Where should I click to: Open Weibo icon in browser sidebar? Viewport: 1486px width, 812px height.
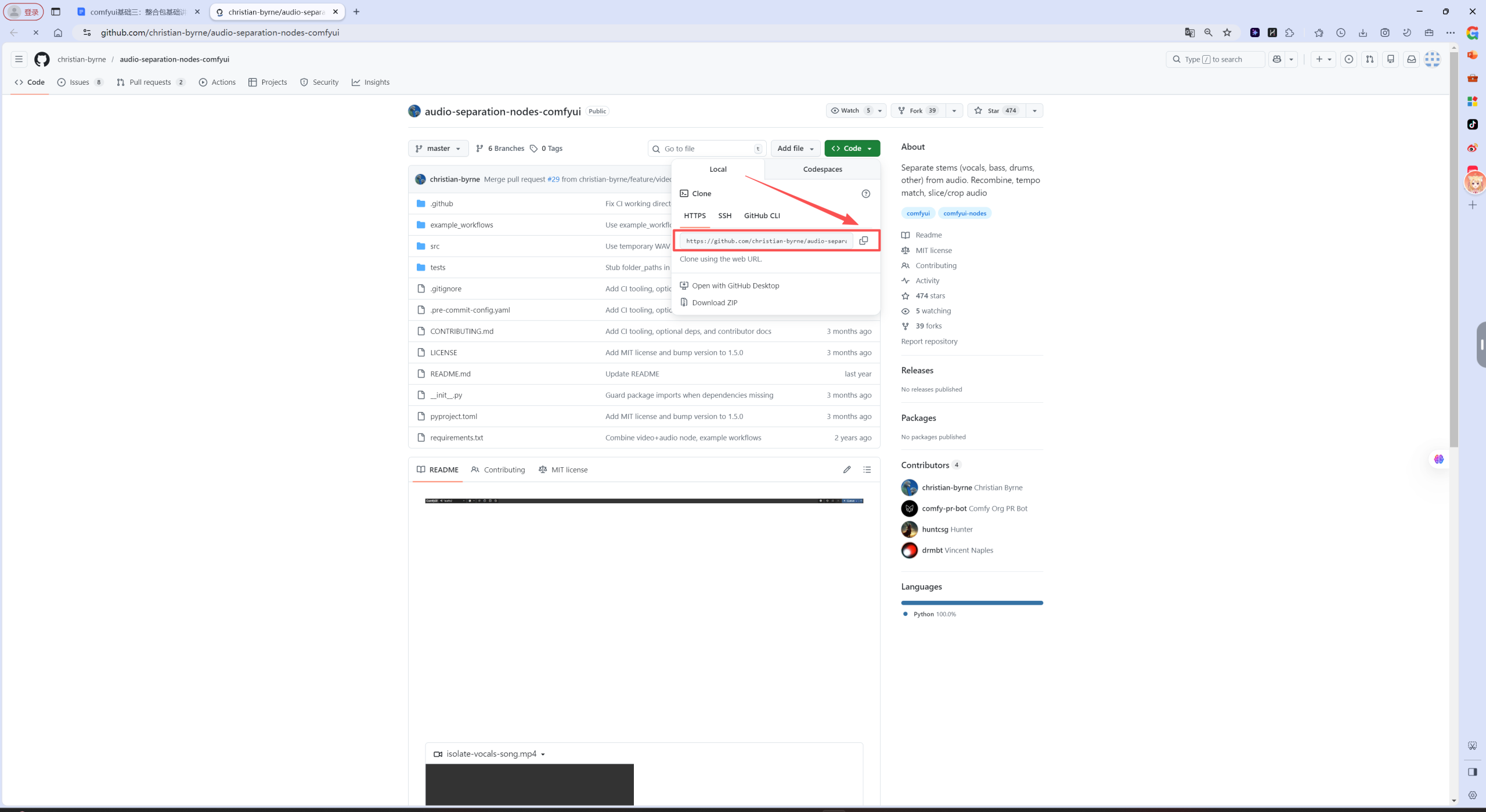1473,148
